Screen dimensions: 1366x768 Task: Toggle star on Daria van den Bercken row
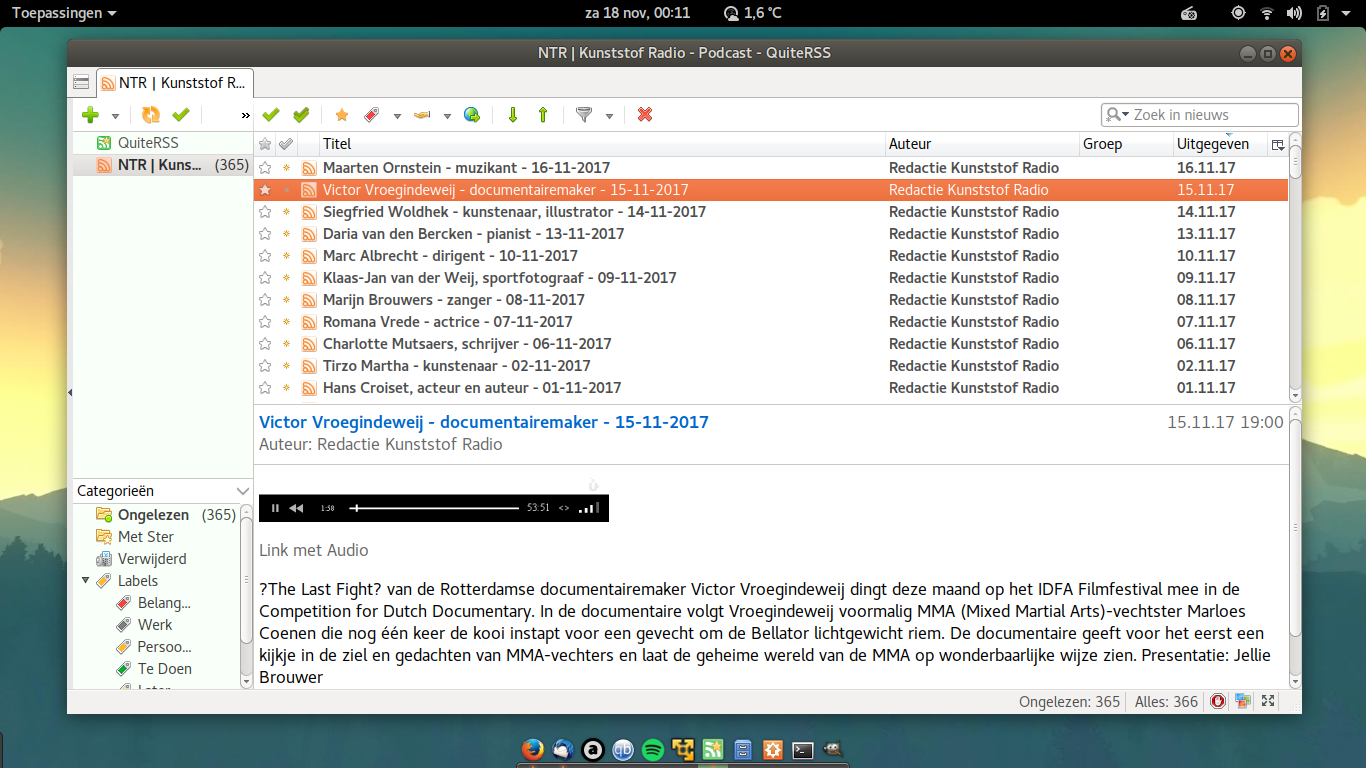point(265,234)
